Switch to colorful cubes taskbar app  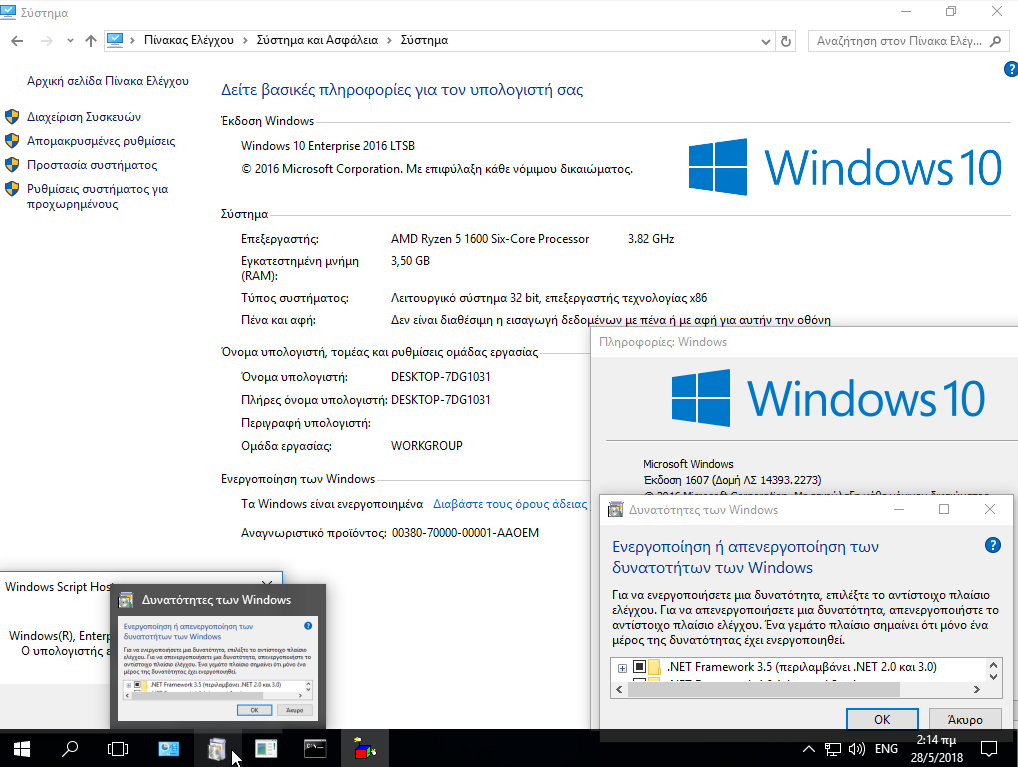tap(365, 749)
